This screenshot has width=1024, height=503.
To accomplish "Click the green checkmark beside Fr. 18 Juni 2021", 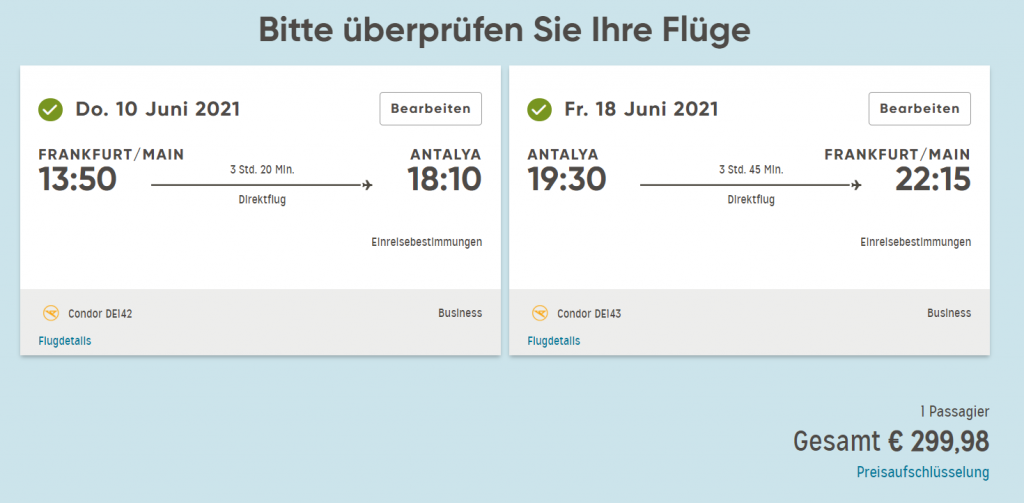I will (540, 109).
